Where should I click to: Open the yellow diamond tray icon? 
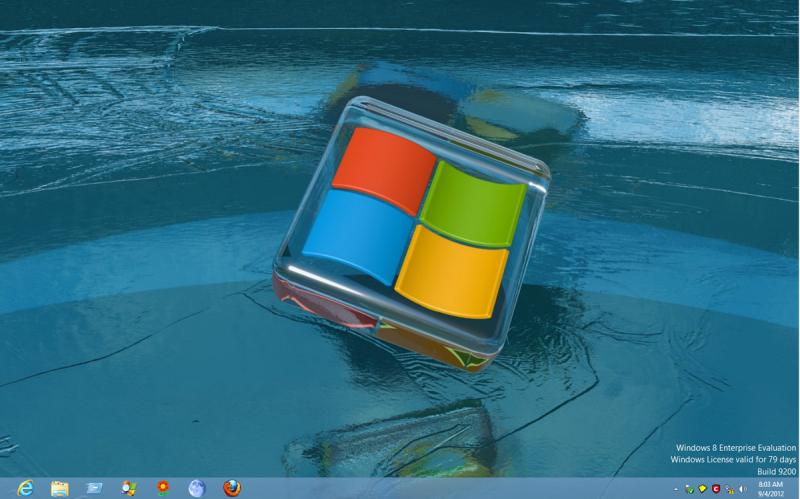[703, 489]
